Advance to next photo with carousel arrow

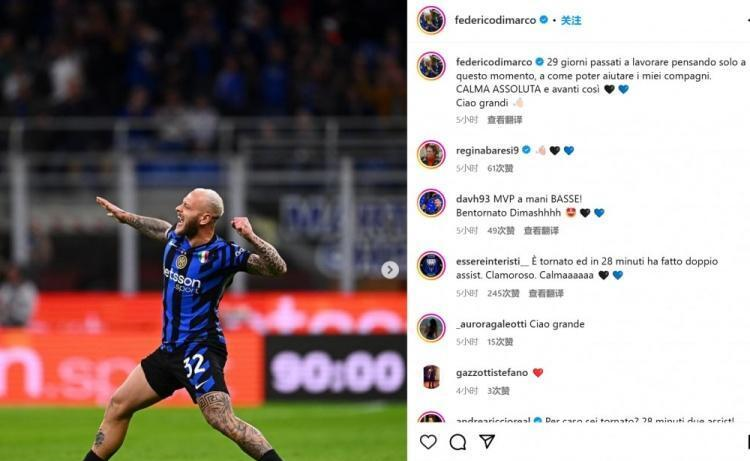point(390,270)
